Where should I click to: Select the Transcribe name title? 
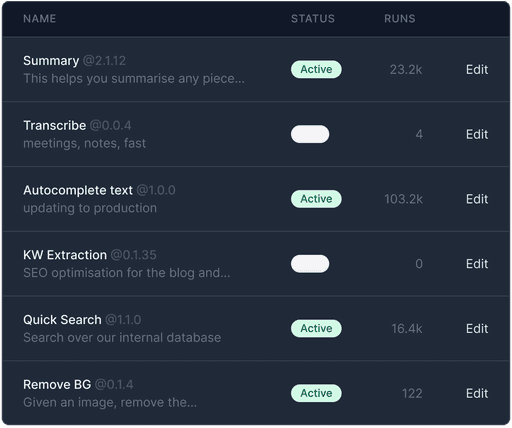pos(55,126)
